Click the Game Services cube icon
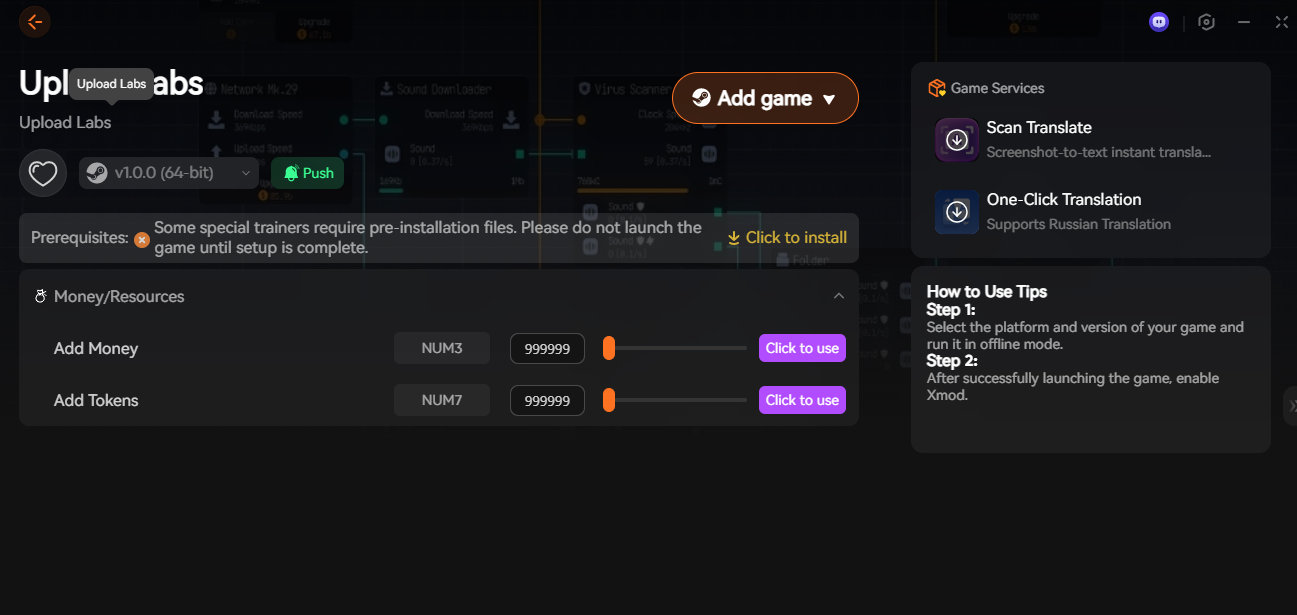 pos(937,88)
